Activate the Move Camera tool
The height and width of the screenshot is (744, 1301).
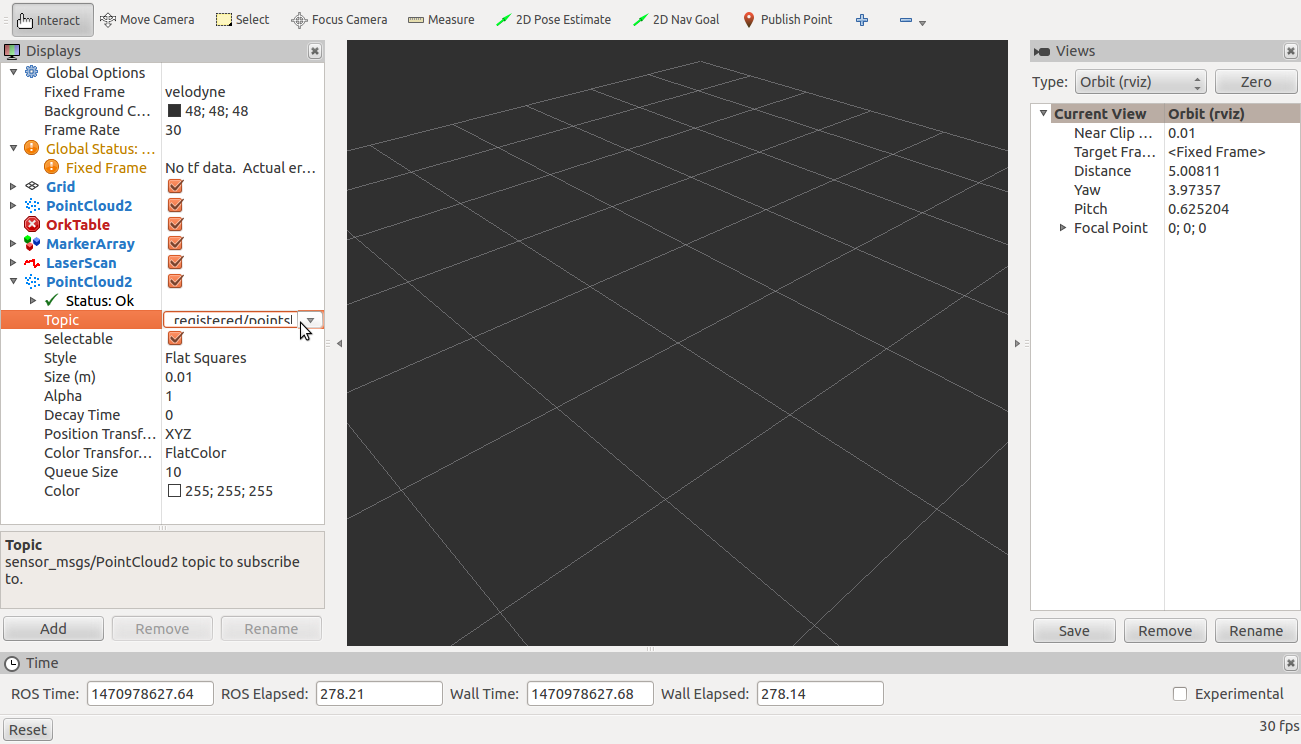(147, 20)
